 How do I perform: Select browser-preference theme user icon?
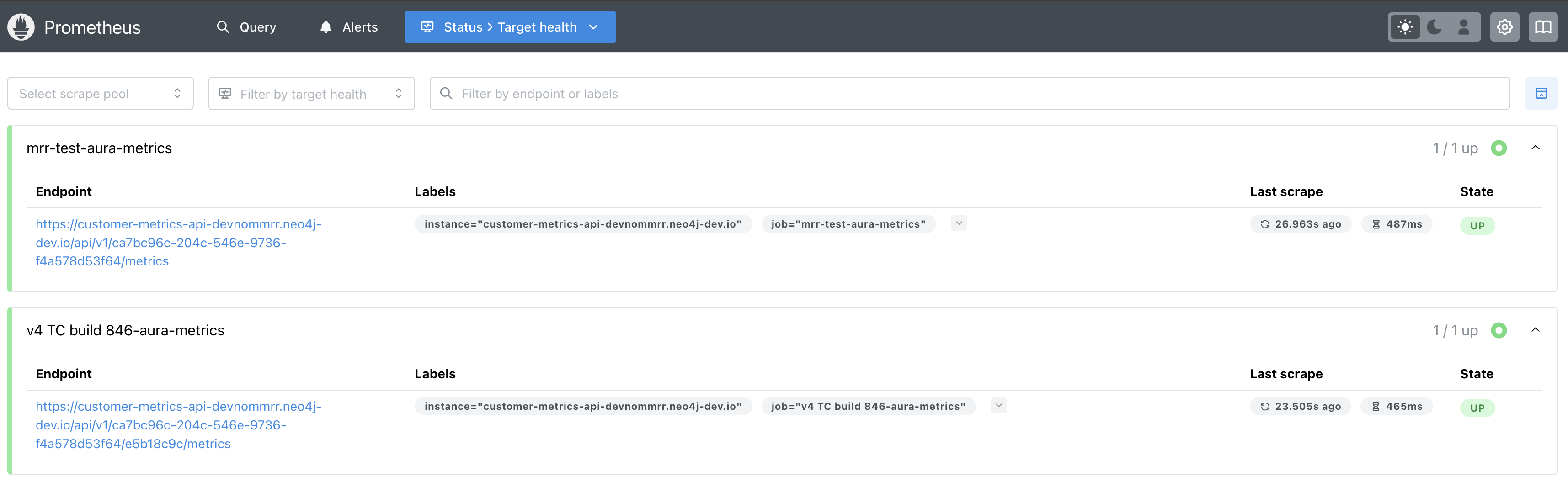[1464, 27]
